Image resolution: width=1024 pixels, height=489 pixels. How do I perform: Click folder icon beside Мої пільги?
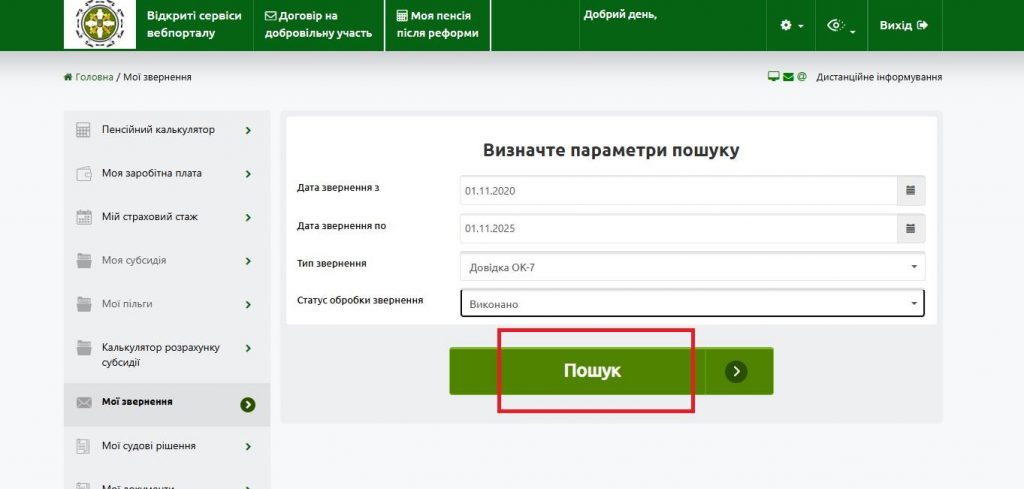[84, 304]
